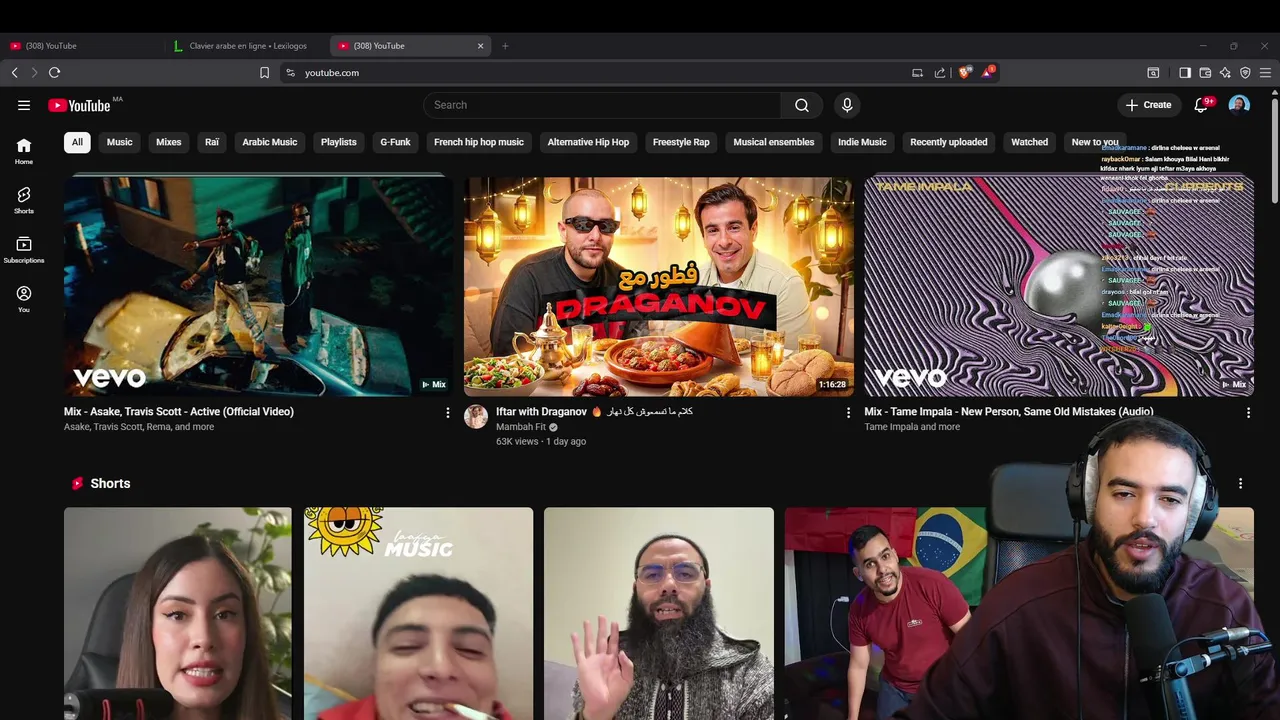Click Mambah Fit channel avatar
This screenshot has width=1280, height=720.
pos(475,417)
